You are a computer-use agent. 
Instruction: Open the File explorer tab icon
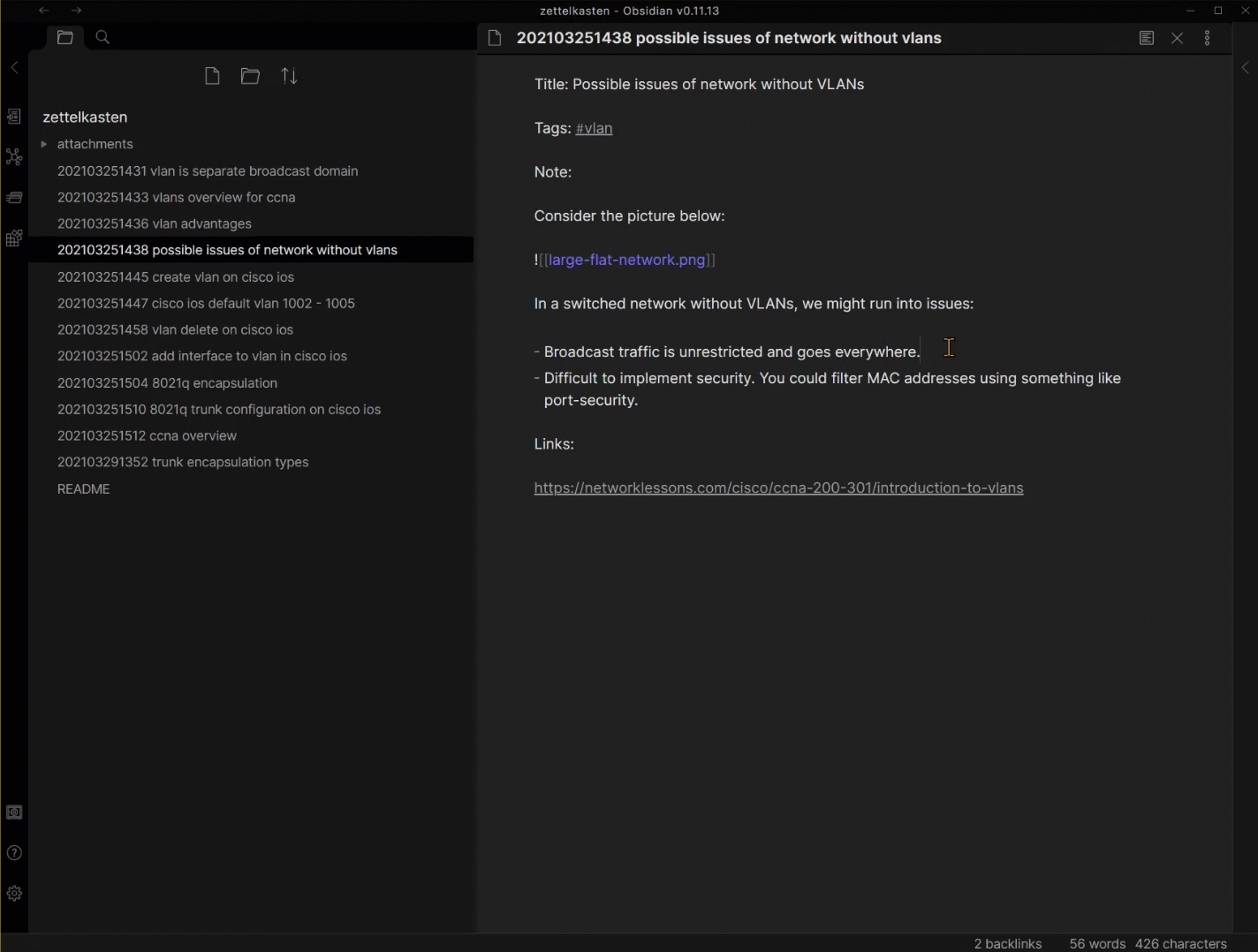click(x=64, y=37)
